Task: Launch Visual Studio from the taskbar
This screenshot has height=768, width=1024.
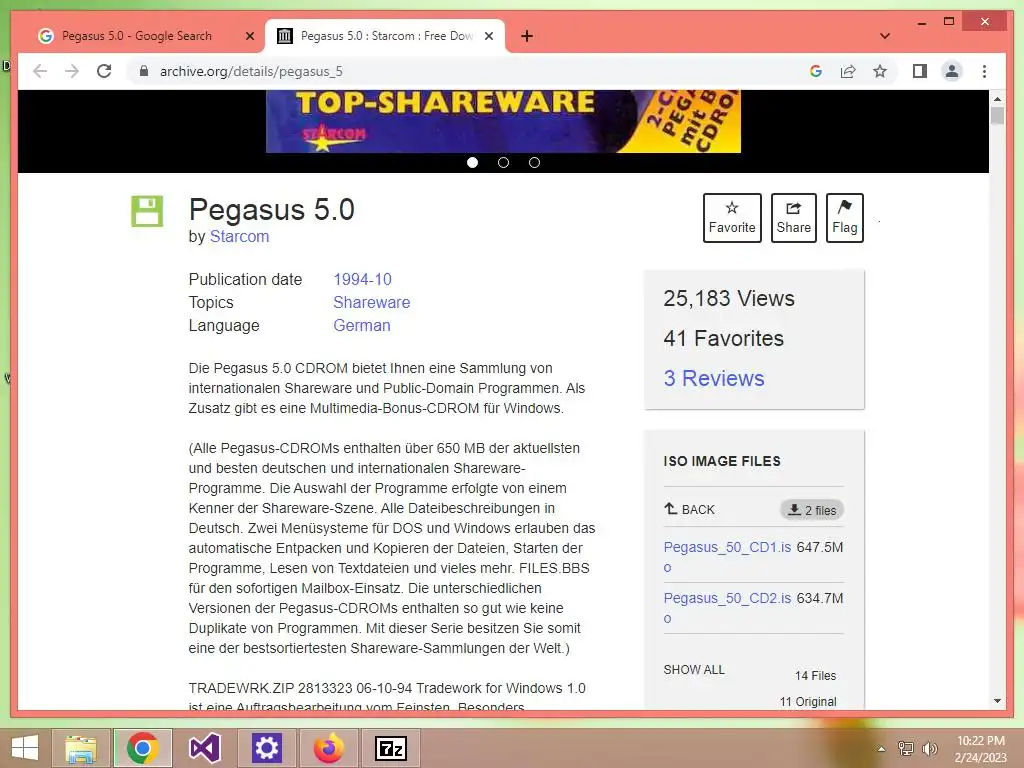Action: click(x=204, y=748)
